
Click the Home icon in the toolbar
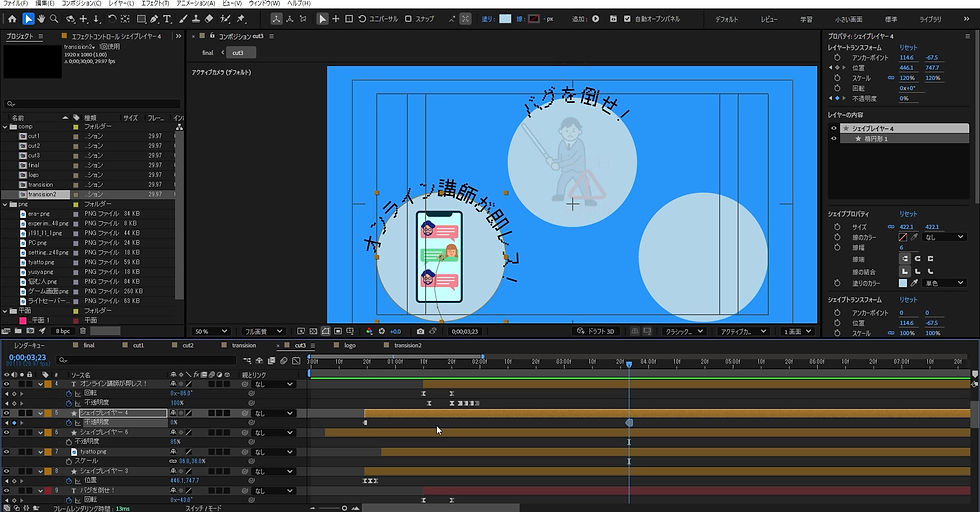[12, 19]
